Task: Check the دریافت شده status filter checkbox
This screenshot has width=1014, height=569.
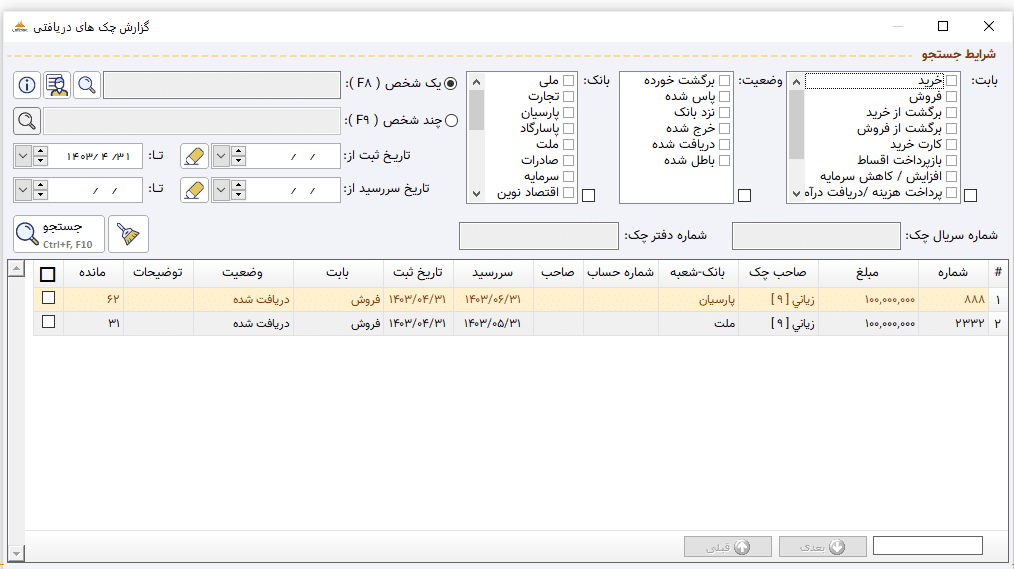Action: [x=724, y=144]
